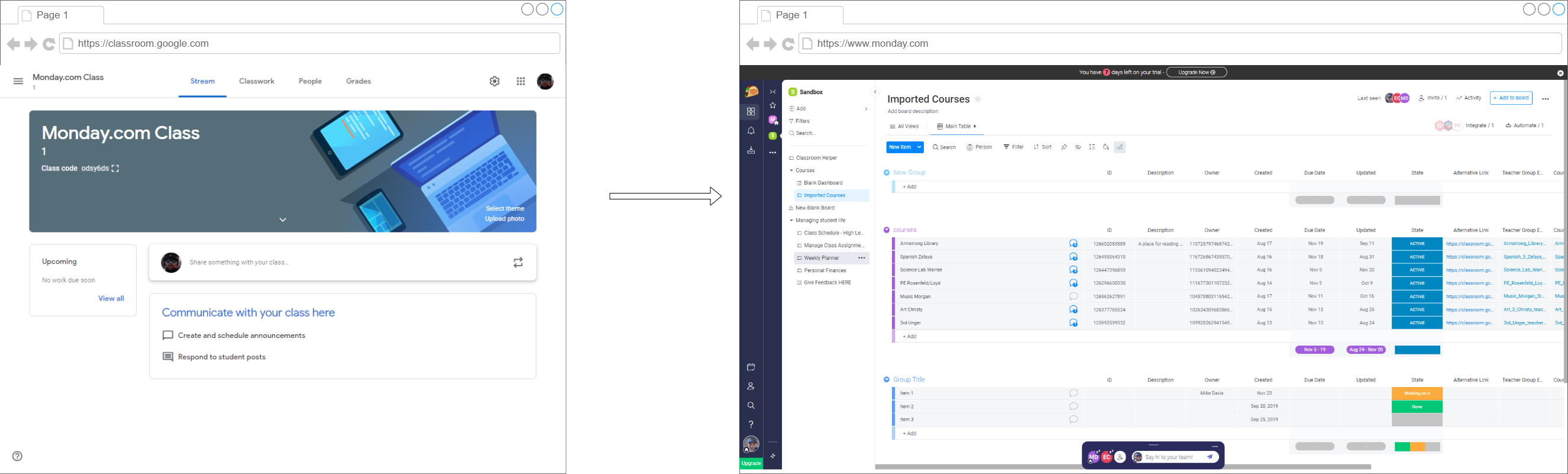
Task: Click invite members icon in monday sidebar
Action: point(751,386)
